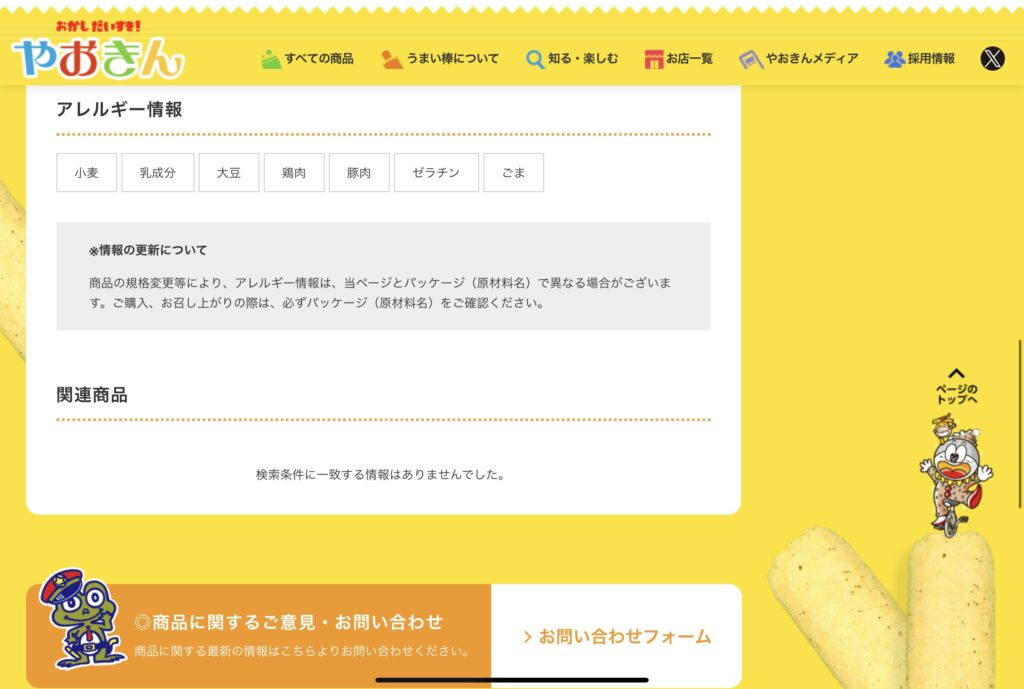This screenshot has height=689, width=1024.
Task: Open the X social media icon
Action: 992,59
